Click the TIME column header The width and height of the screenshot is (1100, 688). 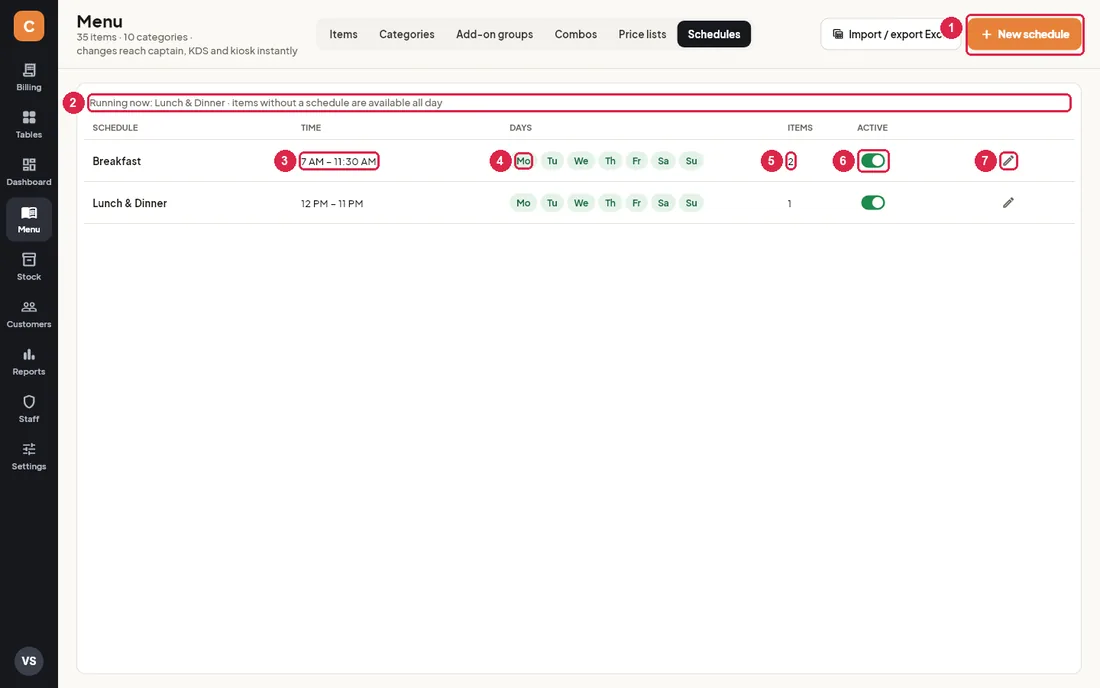(311, 128)
